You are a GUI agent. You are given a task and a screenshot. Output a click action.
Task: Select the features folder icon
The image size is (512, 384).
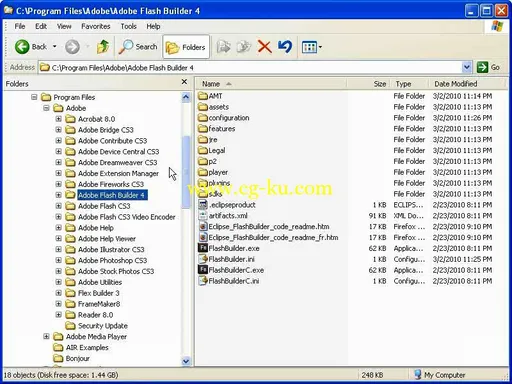203,129
